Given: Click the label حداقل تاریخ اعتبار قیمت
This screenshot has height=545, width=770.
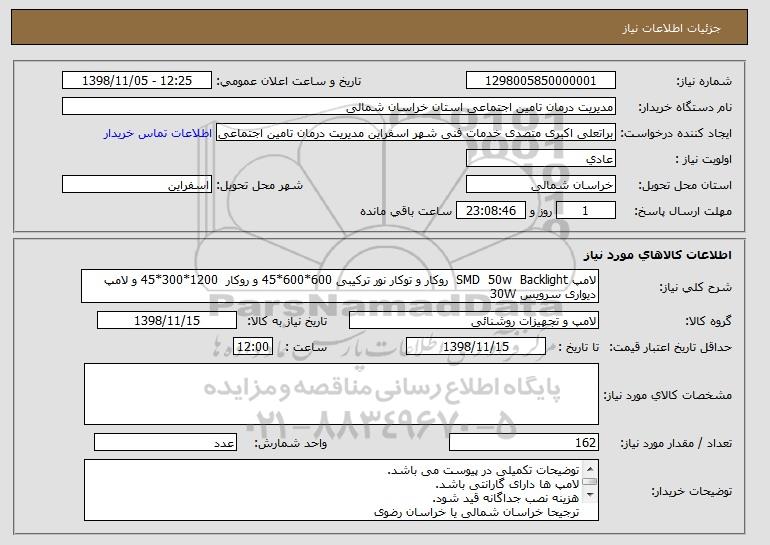Looking at the screenshot, I should click(671, 347).
